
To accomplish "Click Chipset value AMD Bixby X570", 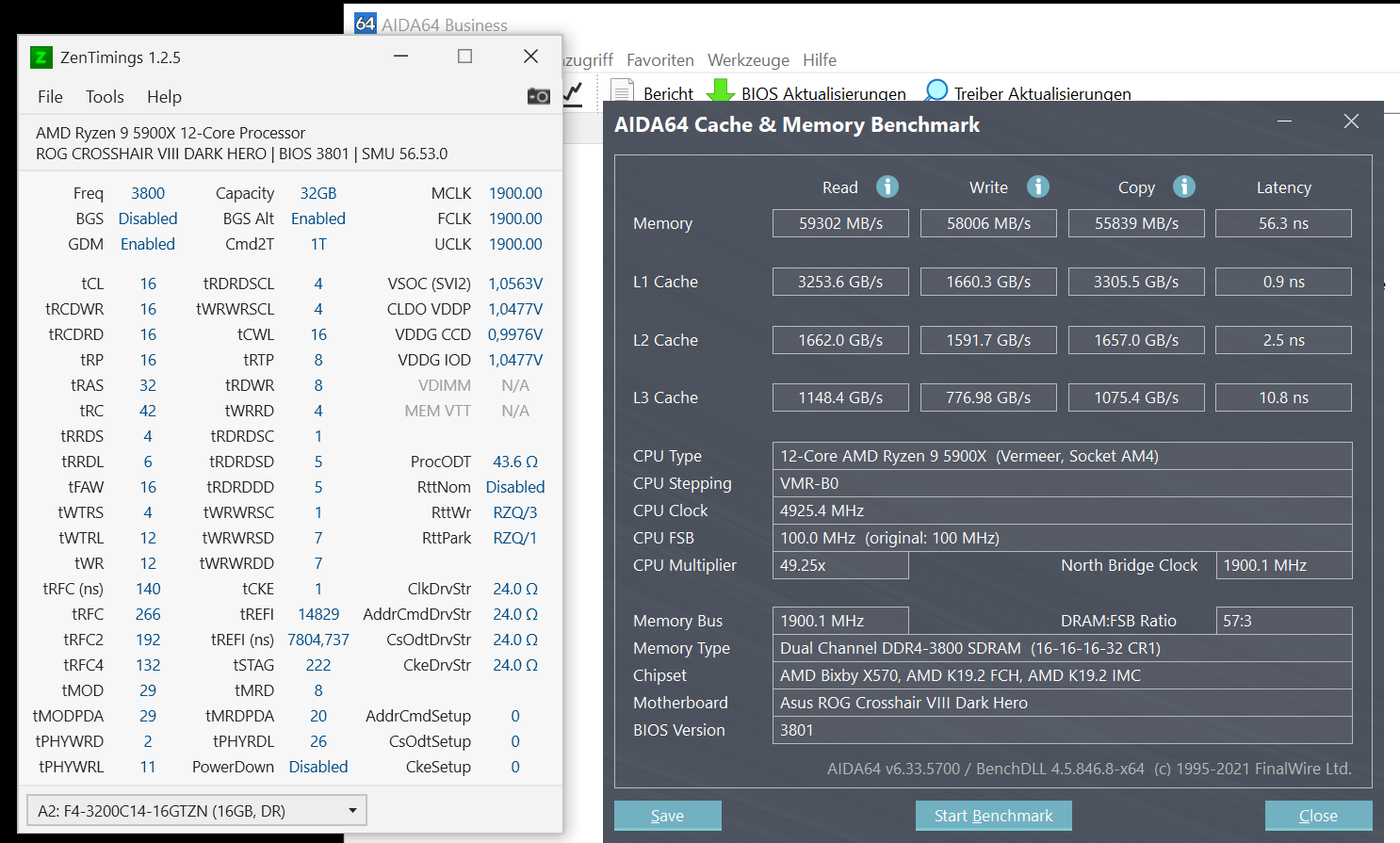I will 1062,675.
